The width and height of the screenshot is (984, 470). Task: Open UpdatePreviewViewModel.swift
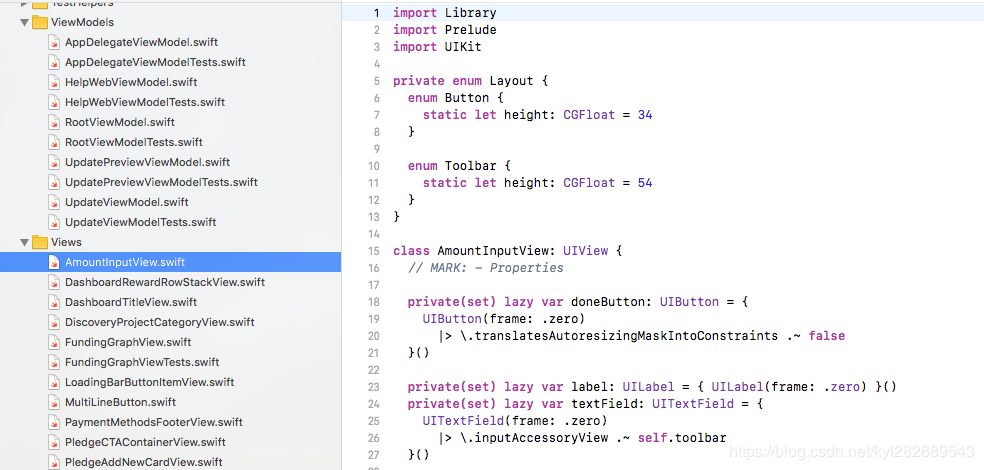(147, 163)
